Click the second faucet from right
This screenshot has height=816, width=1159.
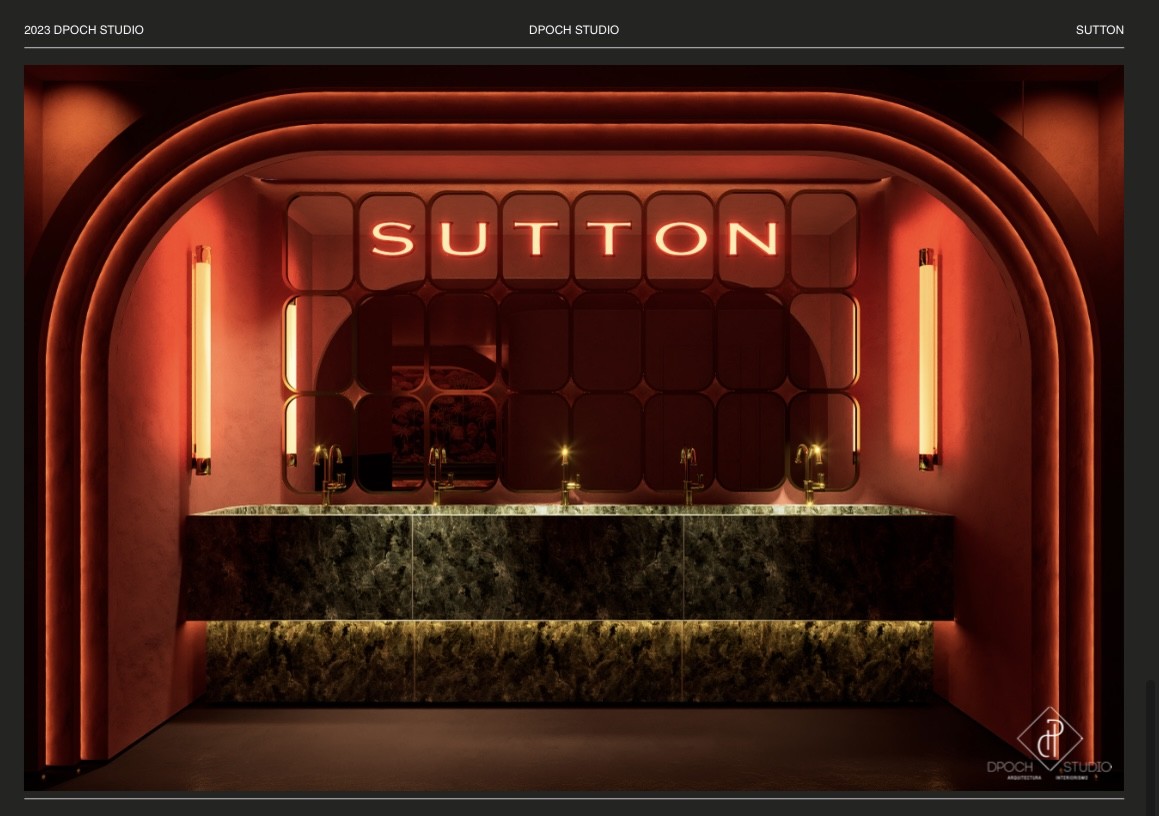[689, 473]
